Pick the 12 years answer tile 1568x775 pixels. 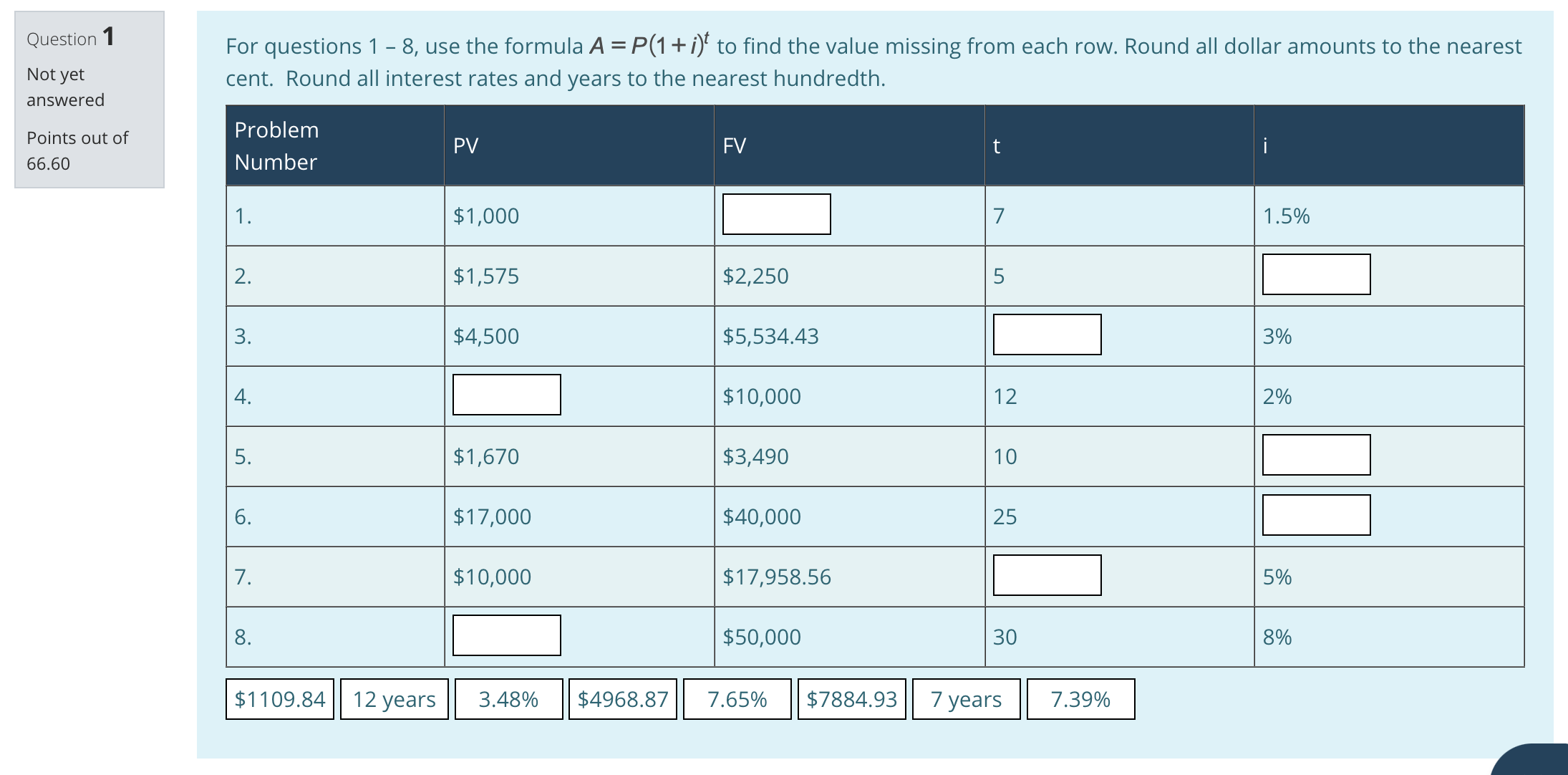393,698
